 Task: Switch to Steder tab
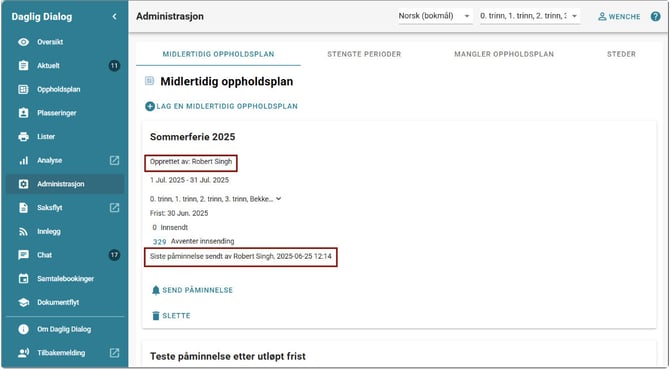point(621,54)
